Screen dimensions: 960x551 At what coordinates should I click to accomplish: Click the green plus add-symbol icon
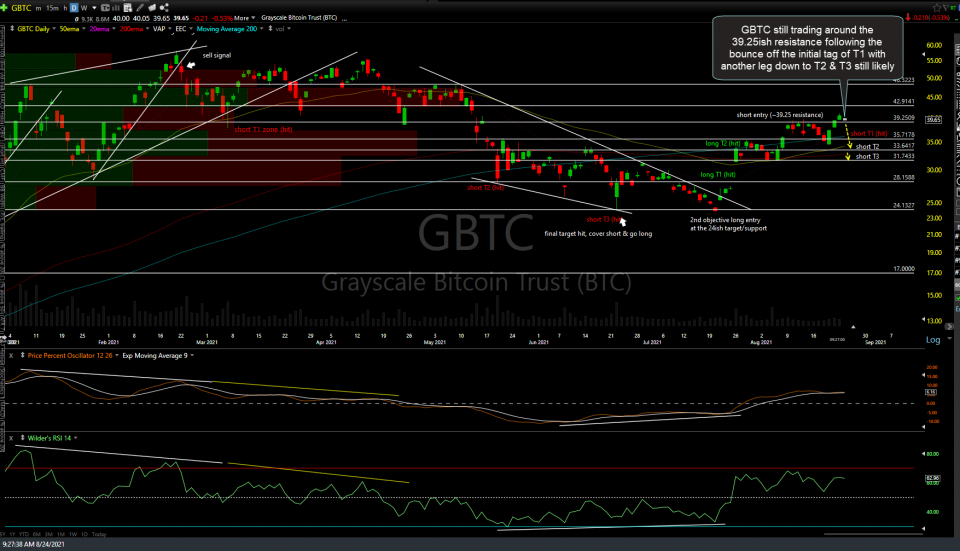[4, 8]
